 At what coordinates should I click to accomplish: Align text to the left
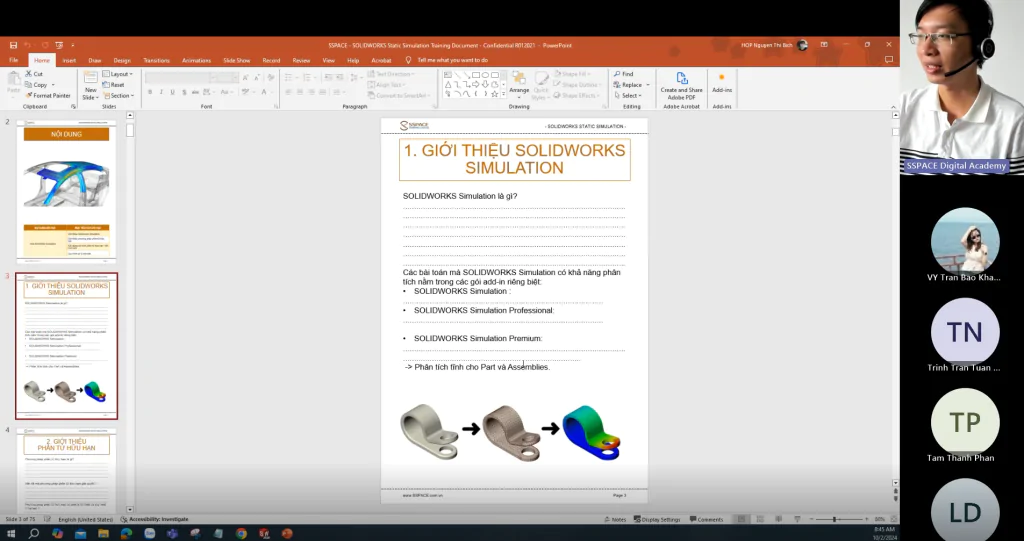click(288, 92)
